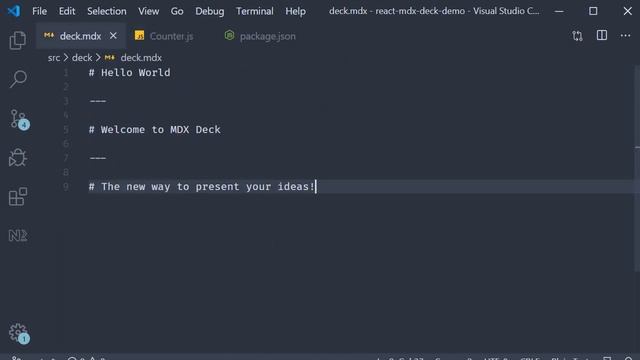
Task: Split the editor to the right
Action: [602, 36]
